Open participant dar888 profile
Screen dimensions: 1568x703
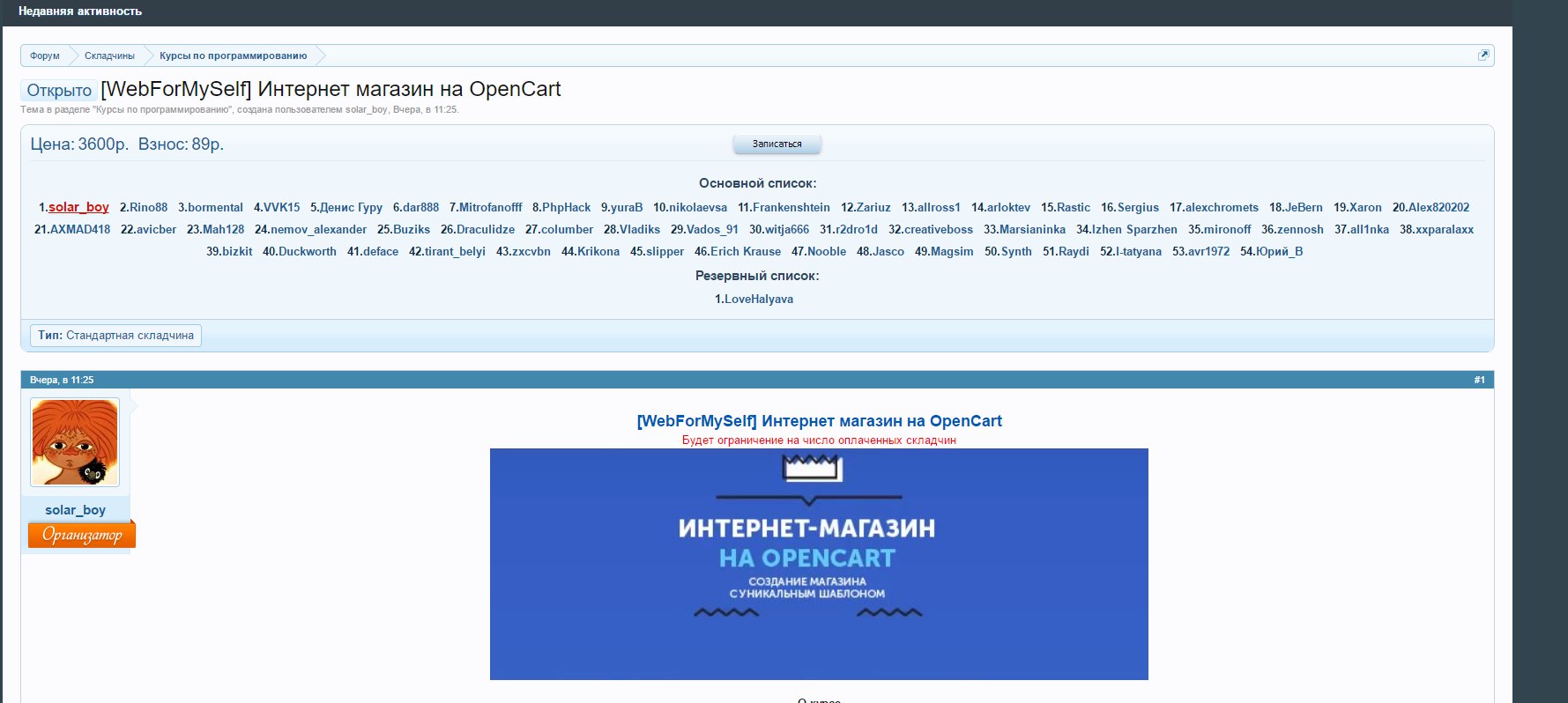(x=420, y=207)
